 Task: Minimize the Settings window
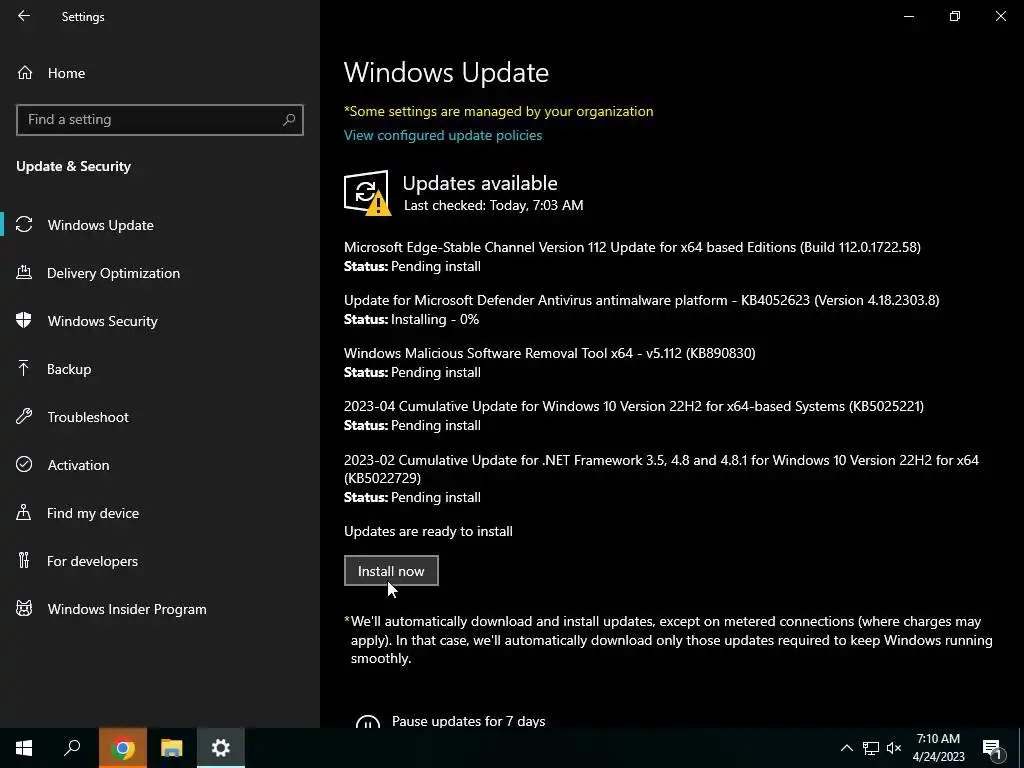tap(908, 16)
